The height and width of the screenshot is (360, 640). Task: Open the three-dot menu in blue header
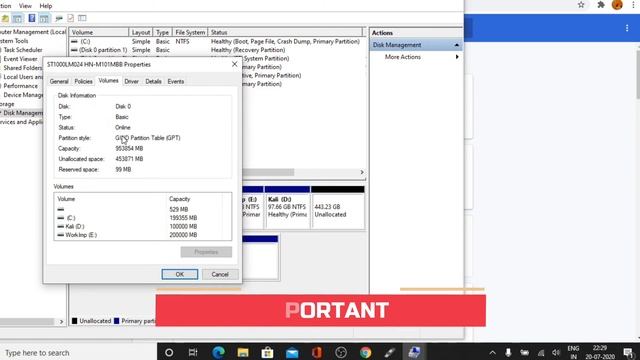(627, 28)
